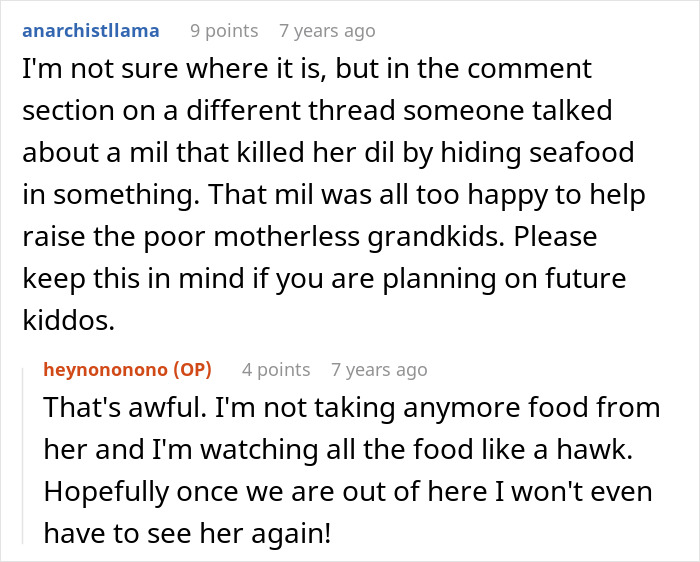Click the "9 points" score label

tap(223, 31)
